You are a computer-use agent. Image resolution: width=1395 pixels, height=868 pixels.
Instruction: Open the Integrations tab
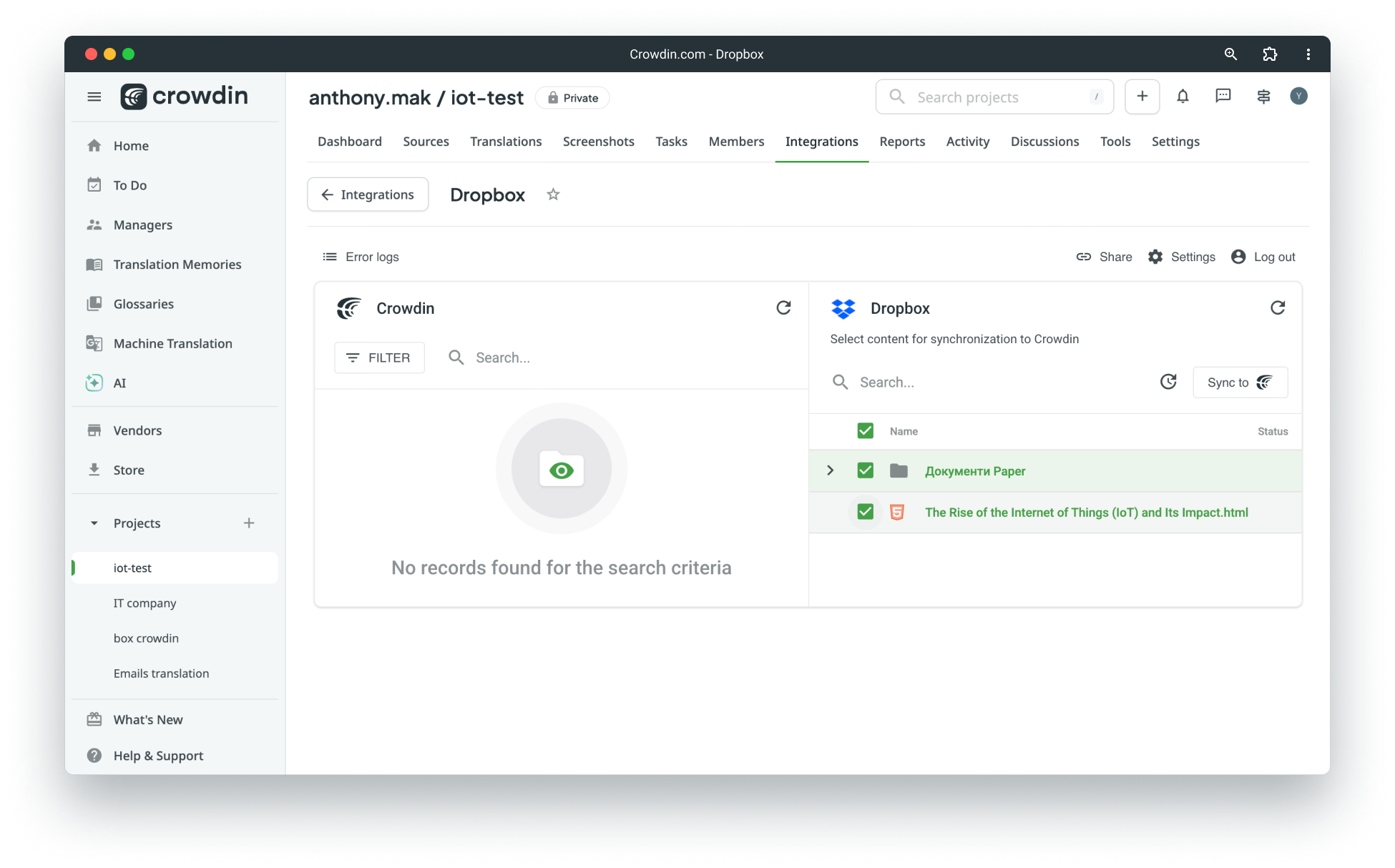[x=821, y=142]
